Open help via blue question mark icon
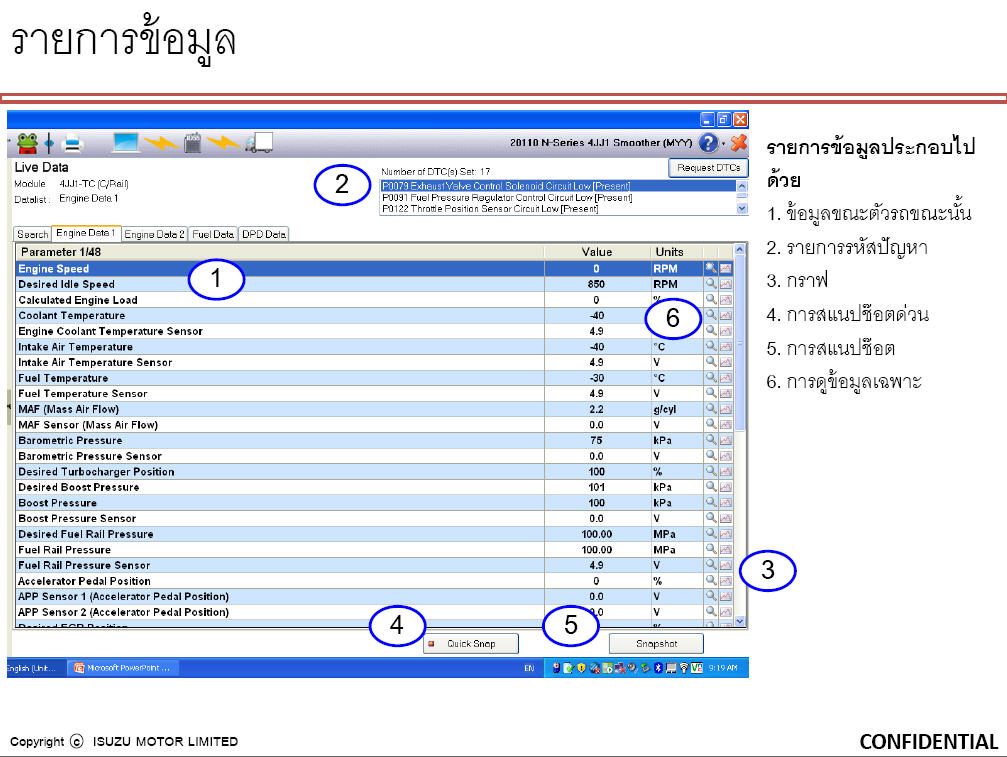The height and width of the screenshot is (757, 1007). [708, 143]
